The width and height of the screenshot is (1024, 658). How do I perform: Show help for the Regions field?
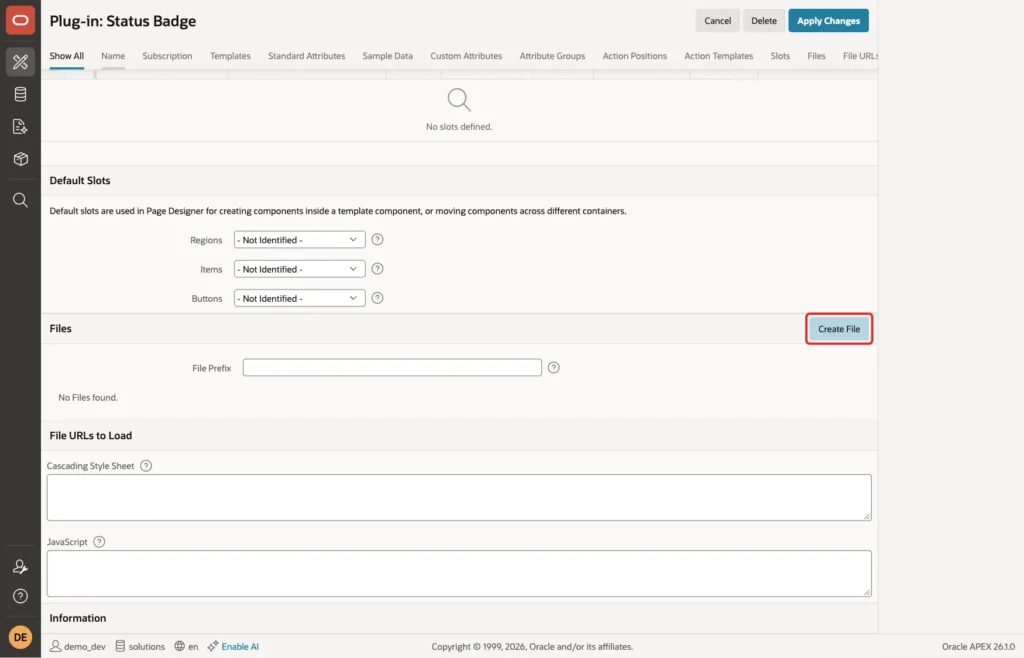click(x=377, y=240)
